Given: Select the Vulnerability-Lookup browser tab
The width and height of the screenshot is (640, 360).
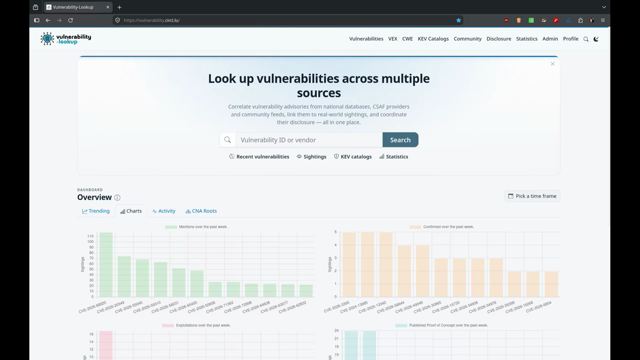Looking at the screenshot, I should tap(78, 7).
